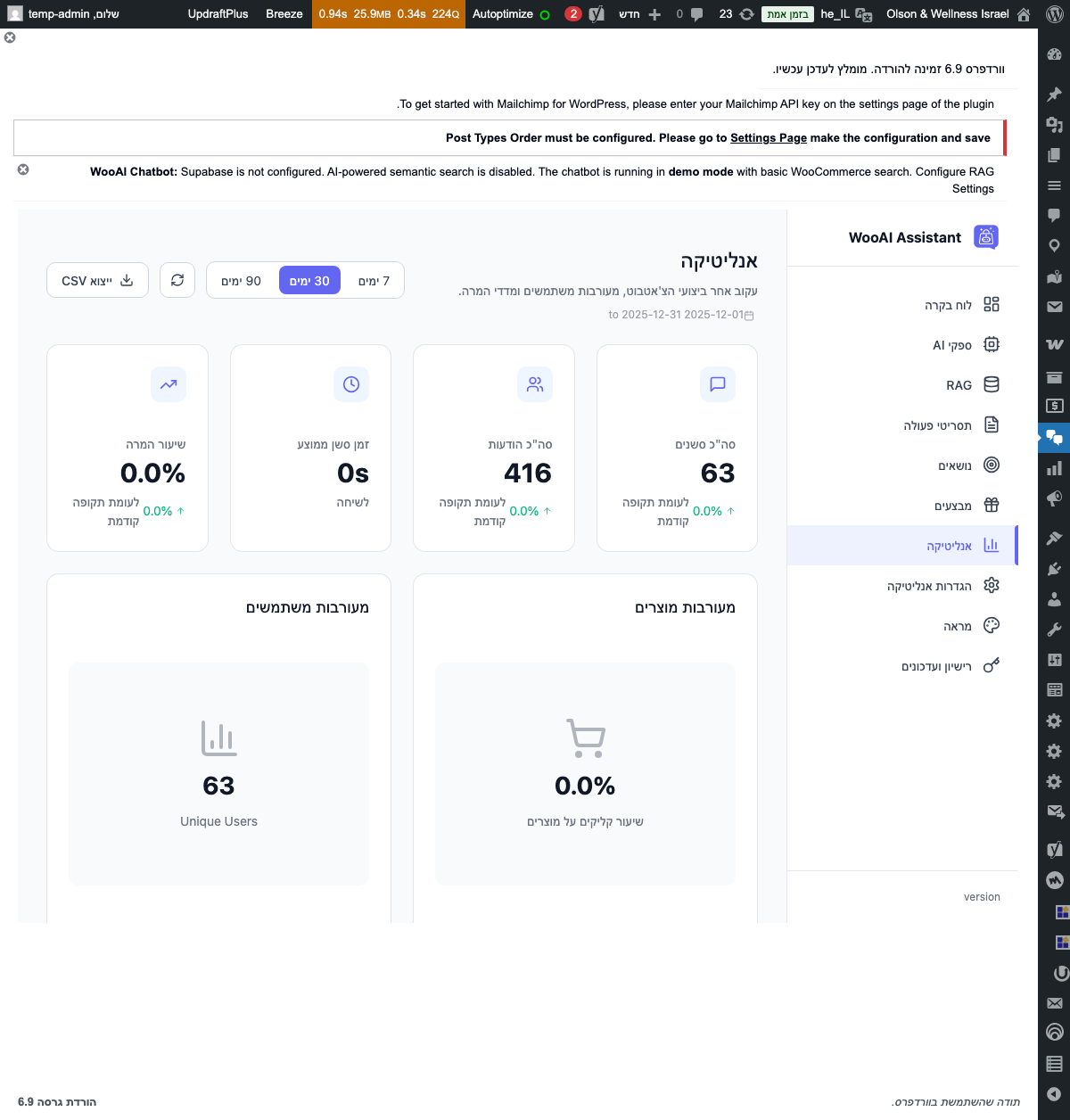Click the Settings Page link in the notice

(768, 137)
